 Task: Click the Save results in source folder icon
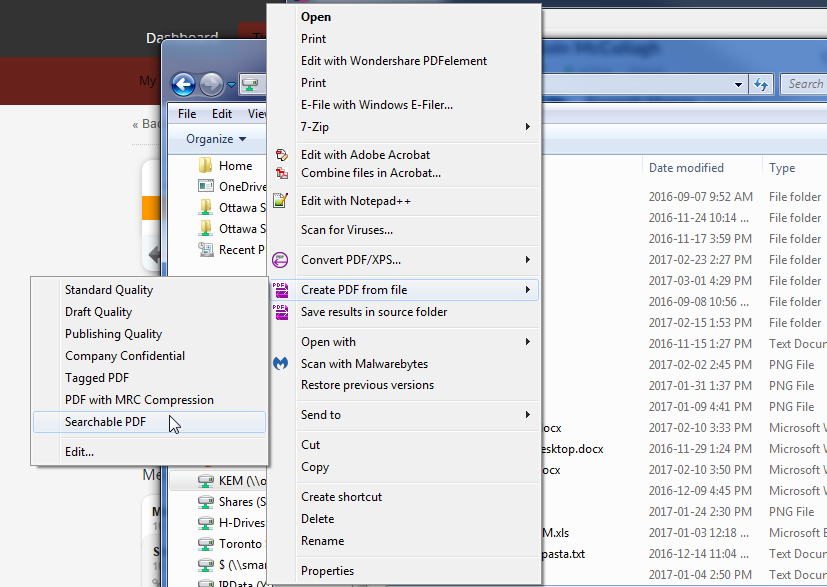[x=280, y=312]
